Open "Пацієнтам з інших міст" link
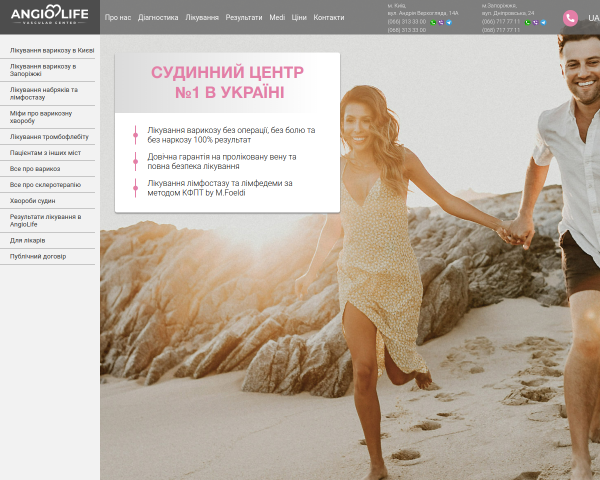 point(45,153)
